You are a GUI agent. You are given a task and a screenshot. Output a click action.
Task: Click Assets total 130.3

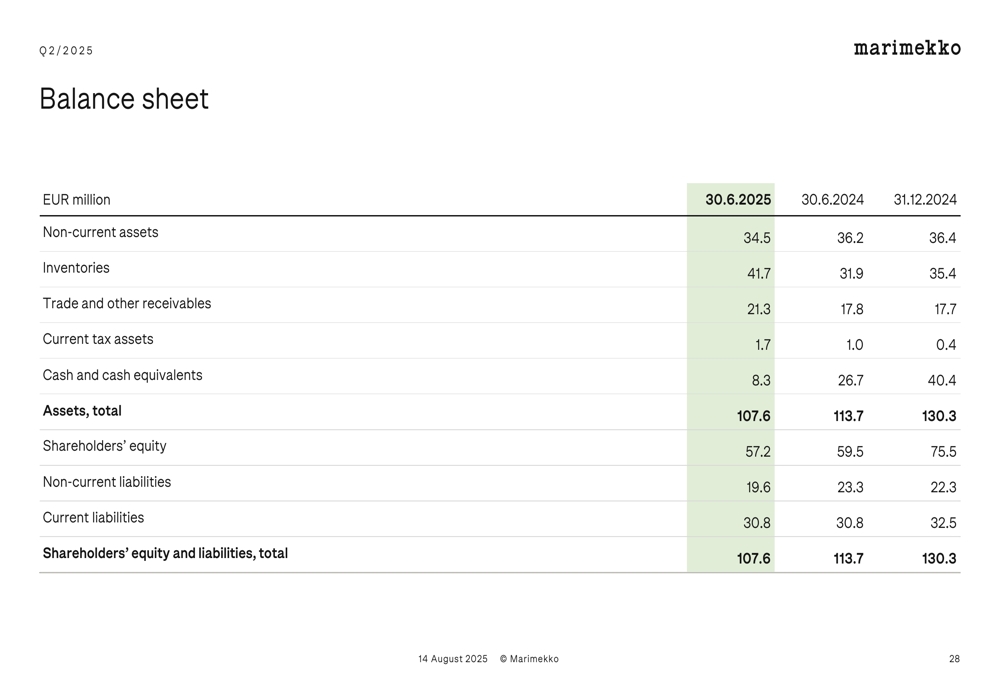(x=939, y=416)
